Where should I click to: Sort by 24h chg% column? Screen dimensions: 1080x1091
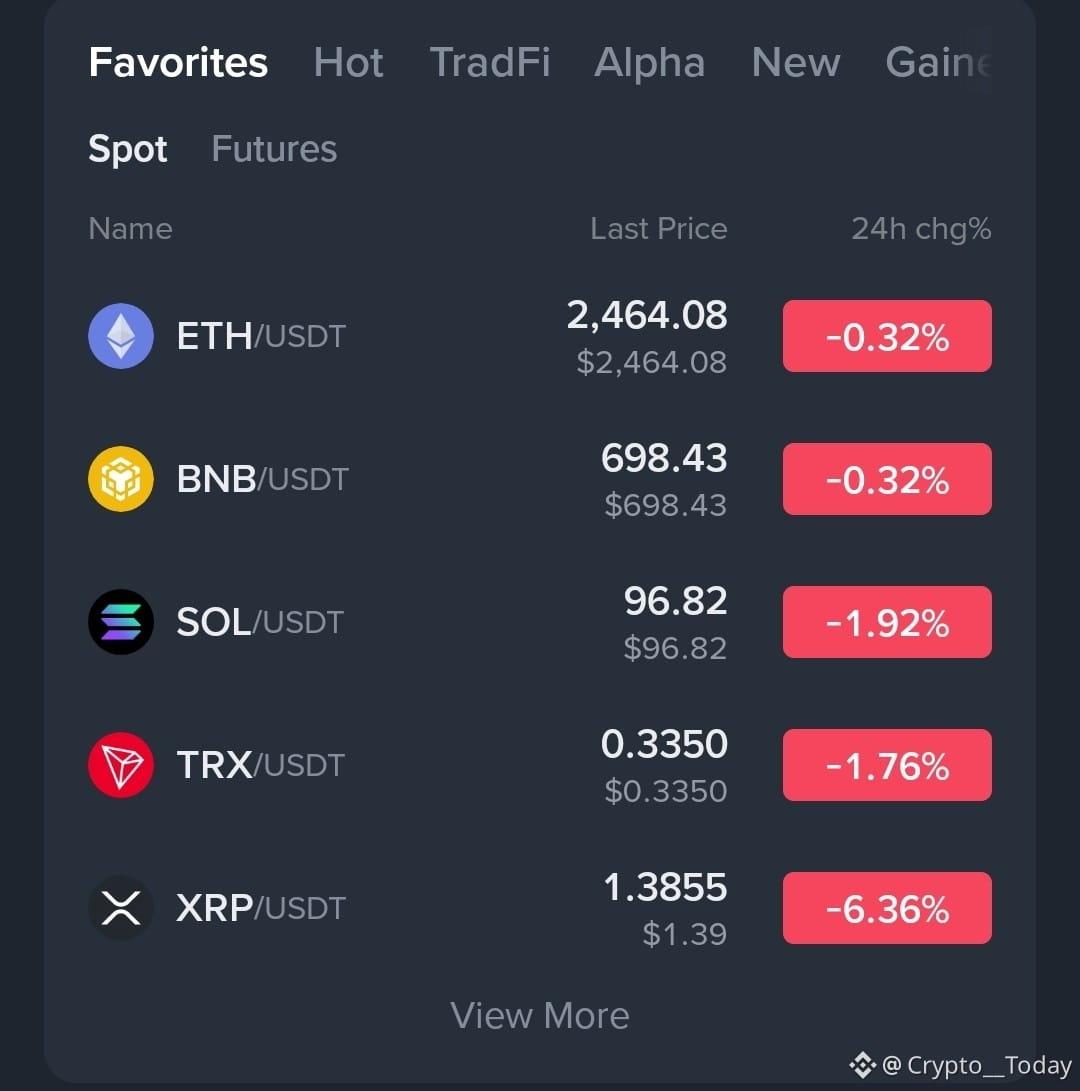(921, 230)
